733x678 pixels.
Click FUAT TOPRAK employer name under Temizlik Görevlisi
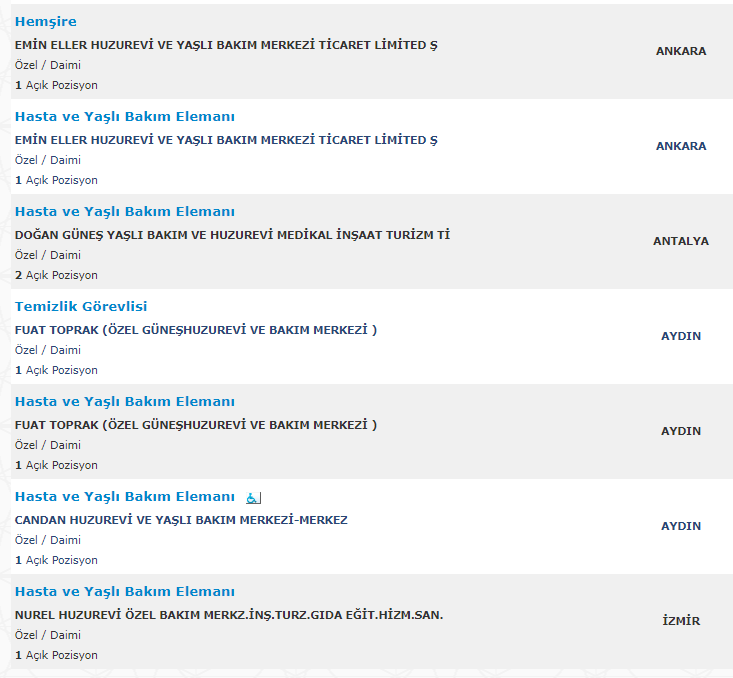pyautogui.click(x=196, y=330)
